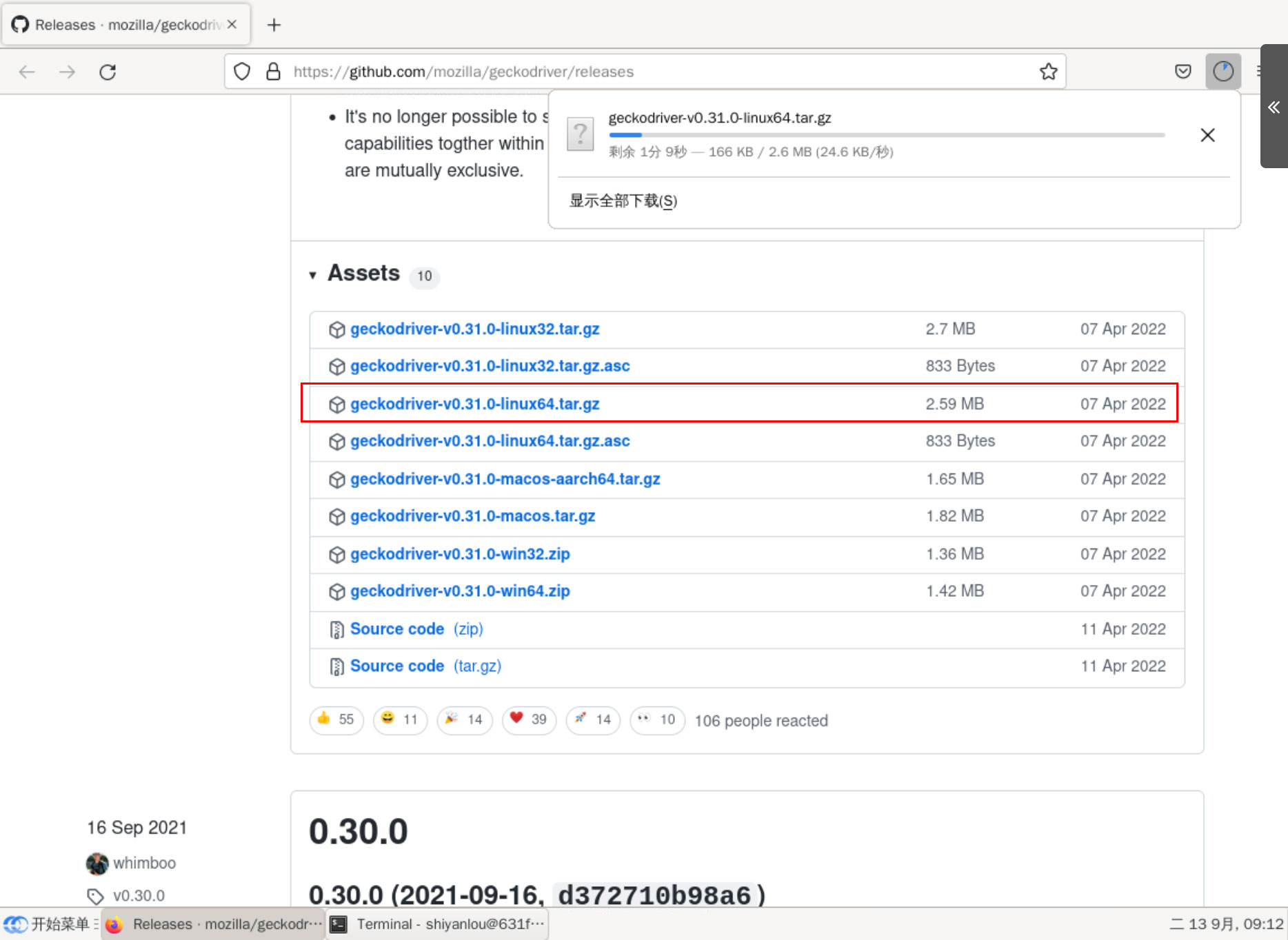The width and height of the screenshot is (1288, 940).
Task: Click the browser back arrow
Action: click(27, 72)
